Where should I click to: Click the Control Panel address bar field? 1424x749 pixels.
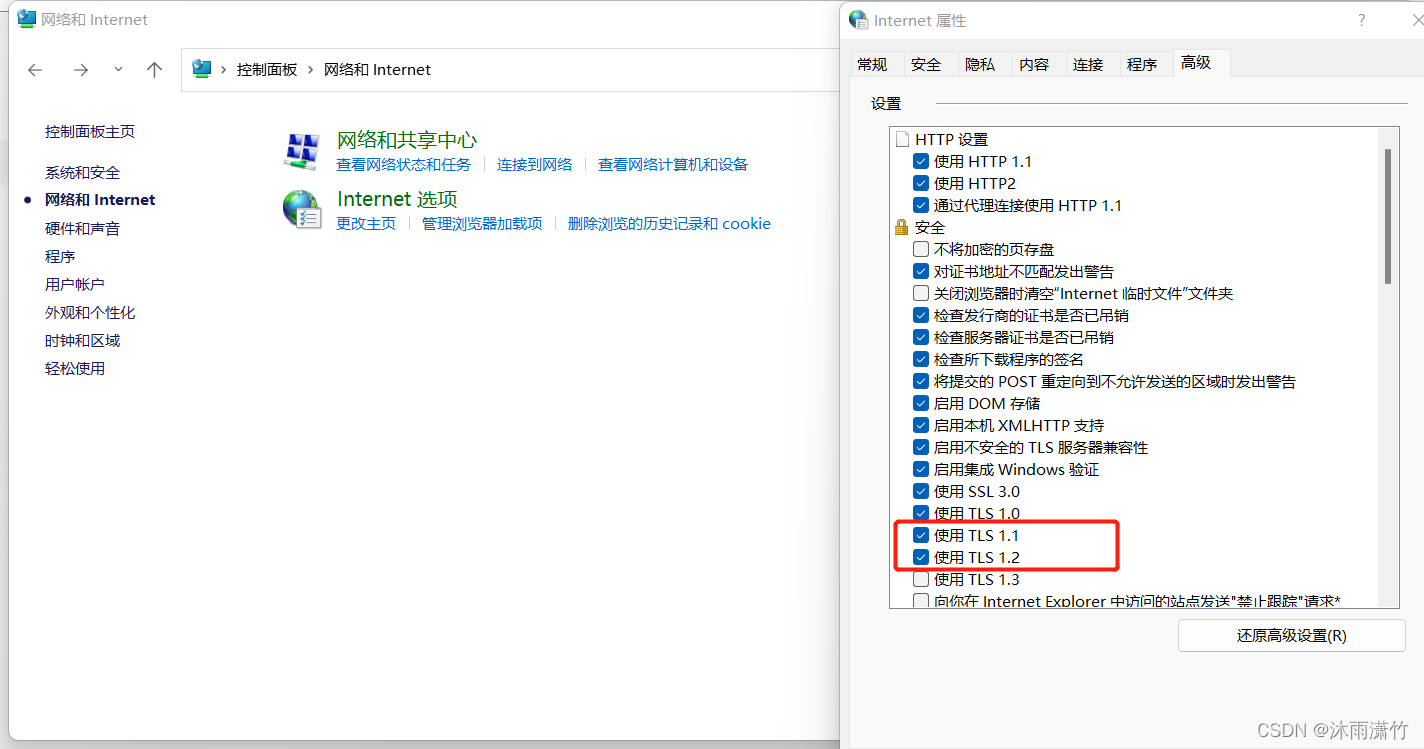coord(510,70)
